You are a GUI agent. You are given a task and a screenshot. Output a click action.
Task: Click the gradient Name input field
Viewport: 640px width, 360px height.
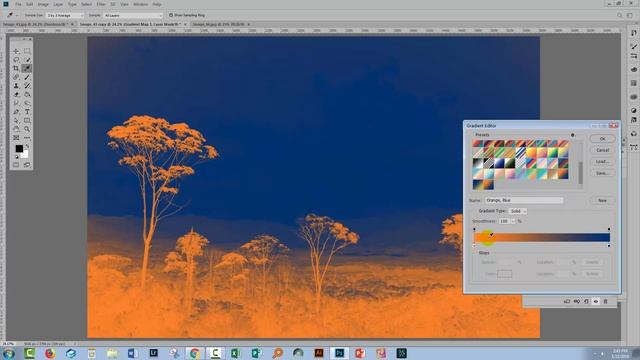[x=524, y=200]
